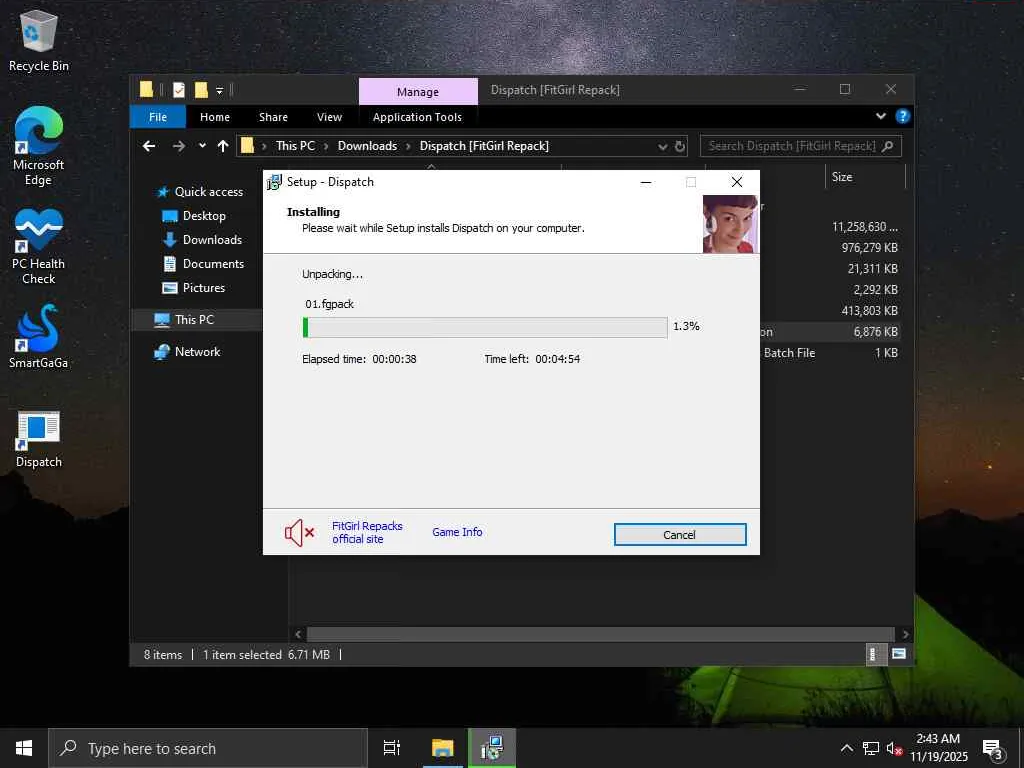Viewport: 1024px width, 768px height.
Task: Switch to details view layout icon
Action: click(x=874, y=654)
